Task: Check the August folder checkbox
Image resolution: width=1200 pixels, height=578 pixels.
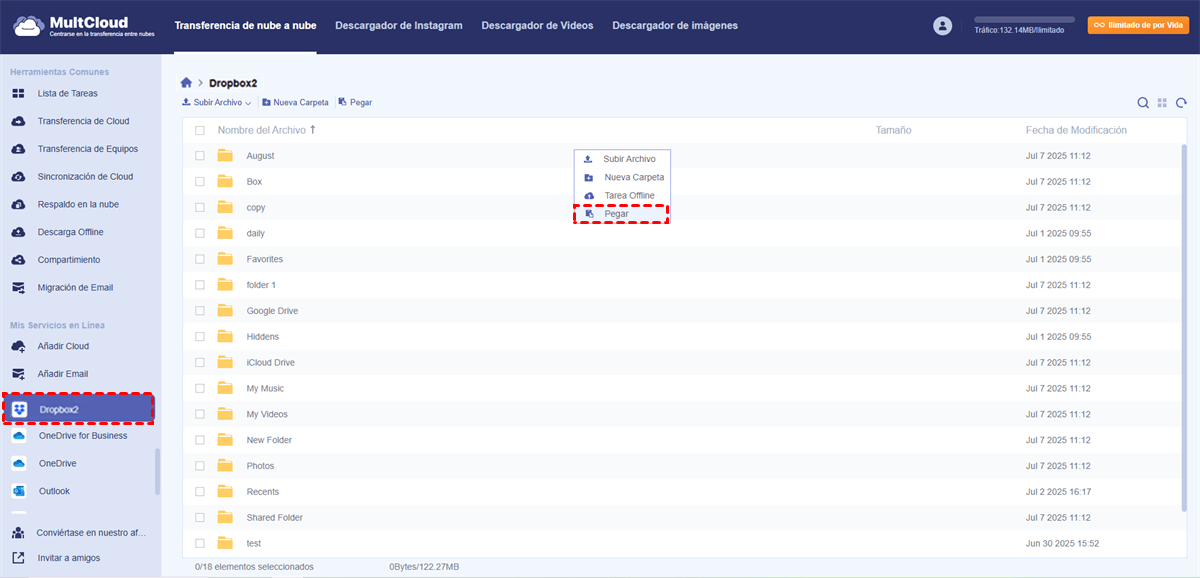Action: point(200,156)
